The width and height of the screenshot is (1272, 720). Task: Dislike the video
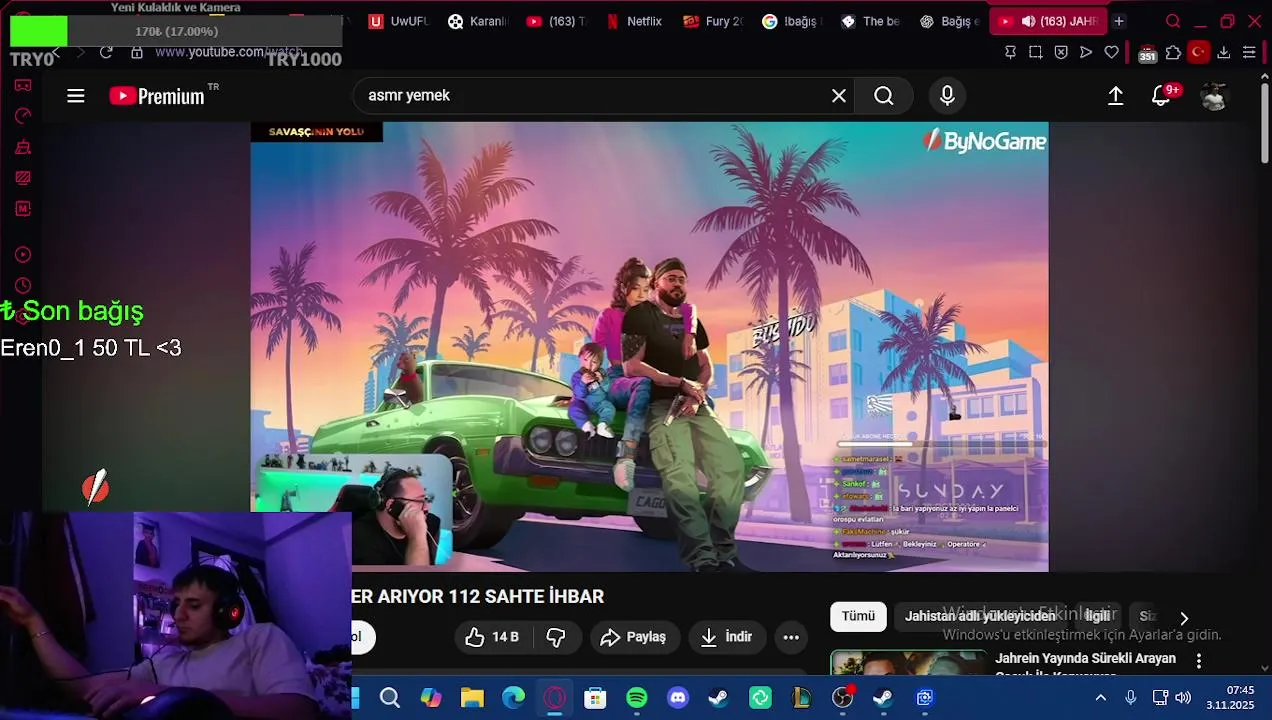(556, 637)
